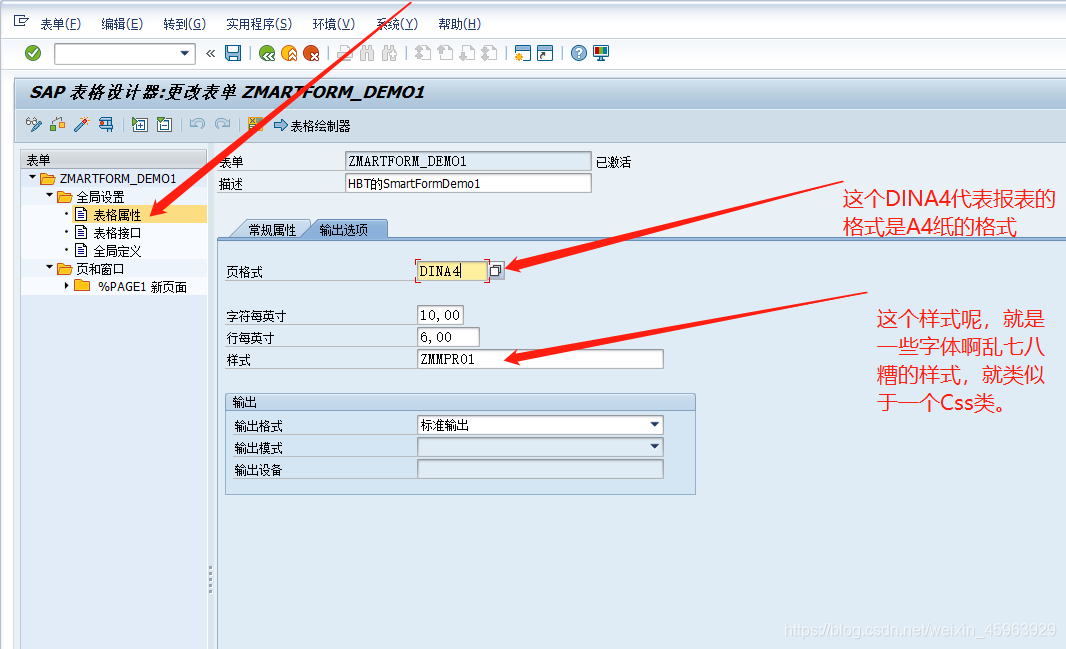Image resolution: width=1066 pixels, height=649 pixels.
Task: Click the 行每英寸 field
Action: tap(448, 337)
